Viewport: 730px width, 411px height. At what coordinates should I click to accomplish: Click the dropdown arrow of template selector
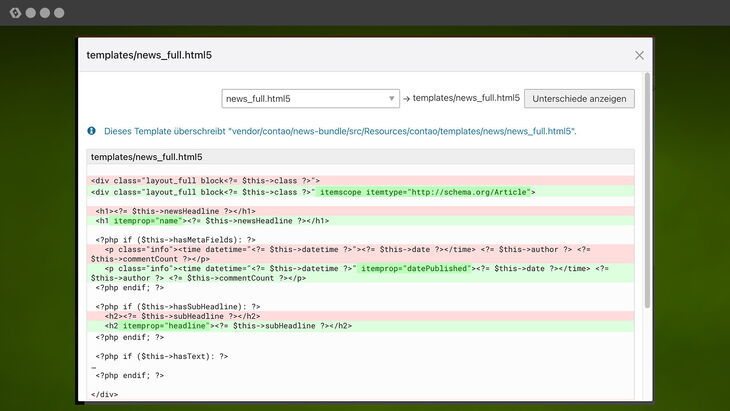(392, 99)
